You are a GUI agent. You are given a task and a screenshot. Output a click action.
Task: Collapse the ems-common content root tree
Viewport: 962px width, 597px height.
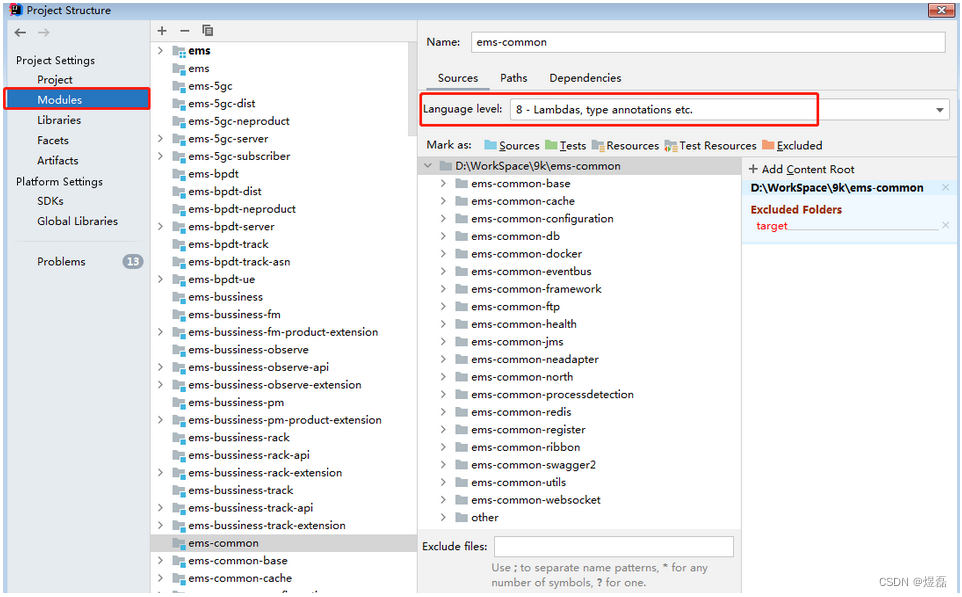coord(428,165)
